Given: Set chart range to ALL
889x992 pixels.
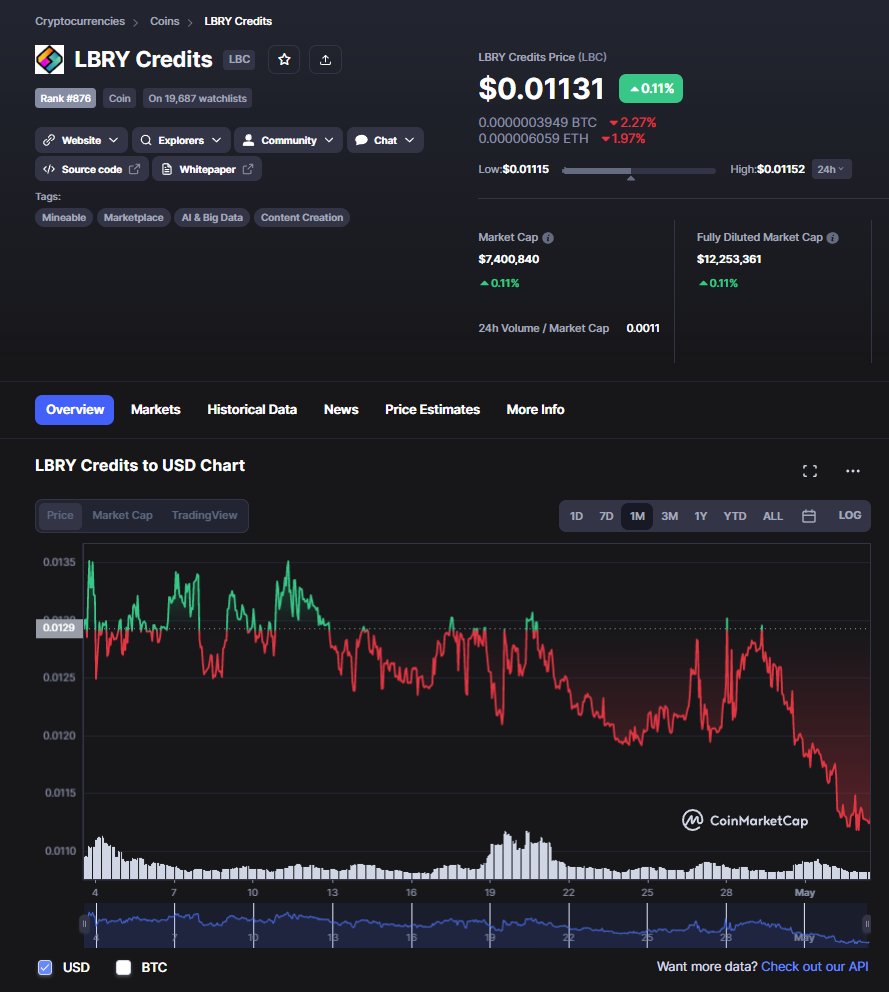Looking at the screenshot, I should [773, 516].
